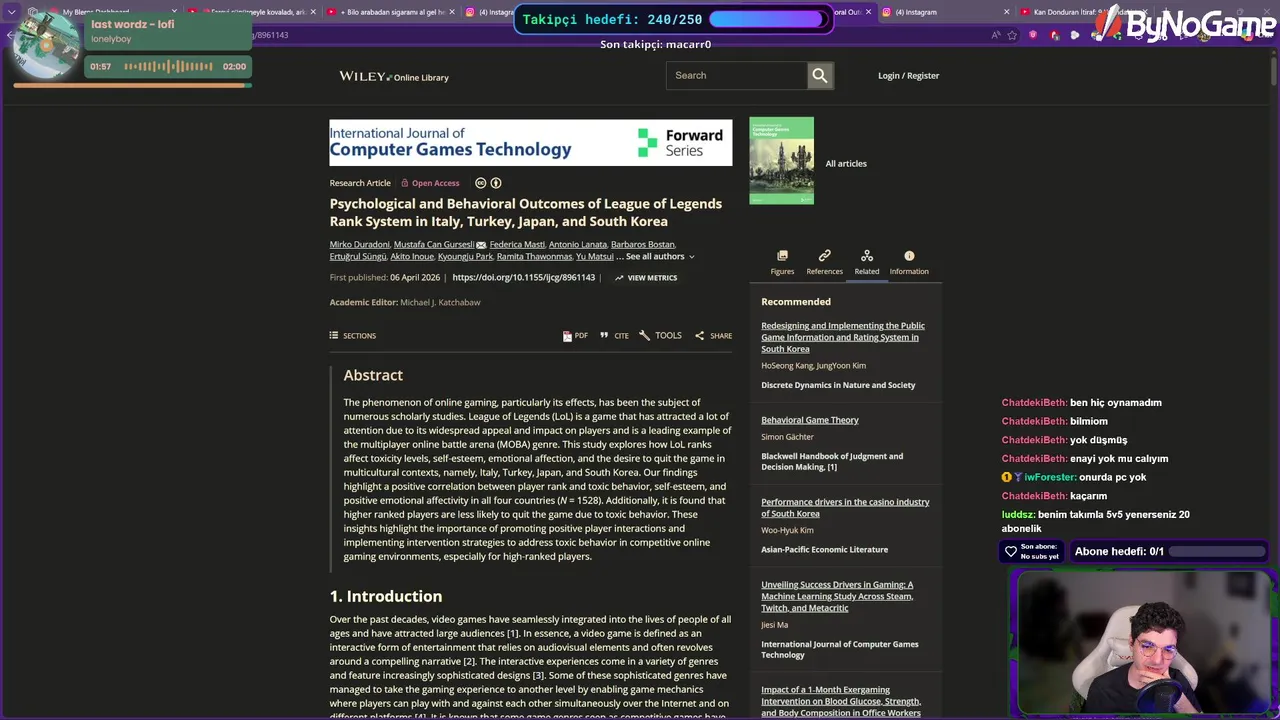This screenshot has width=1280, height=720.
Task: Click the Creative Commons license icon
Action: tap(480, 183)
